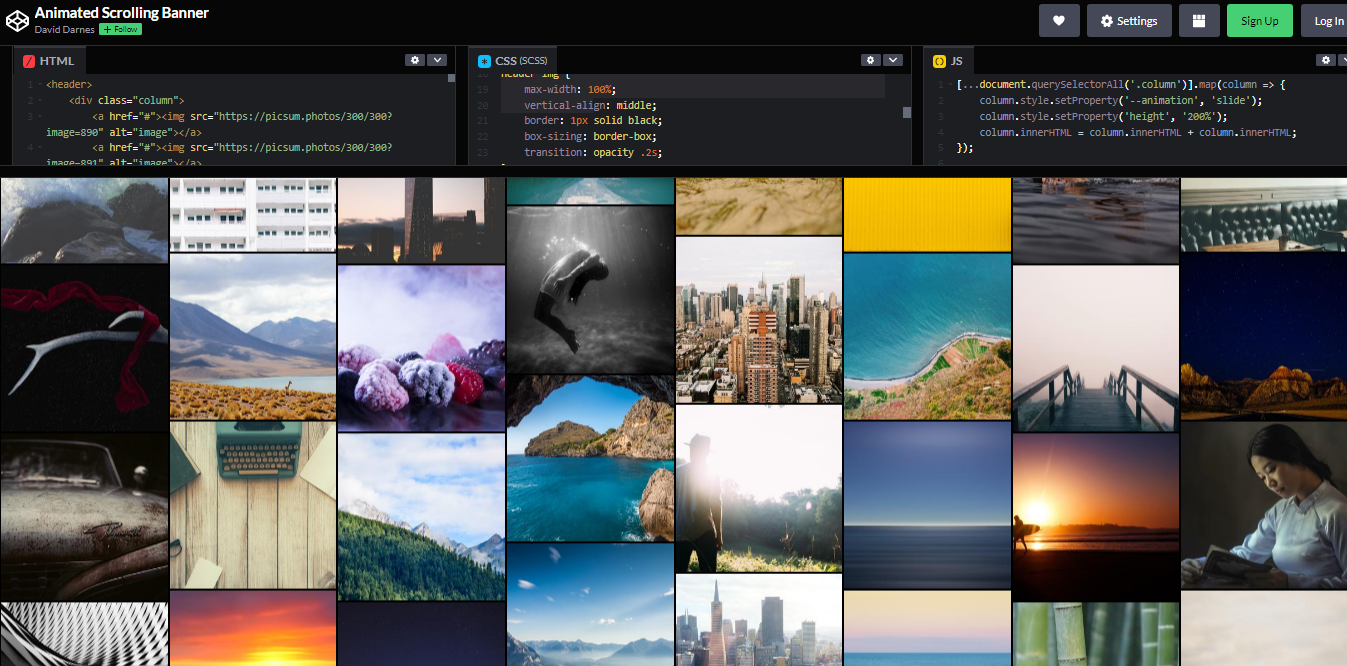Image resolution: width=1347 pixels, height=666 pixels.
Task: Open JS editor settings gear
Action: 1326,60
